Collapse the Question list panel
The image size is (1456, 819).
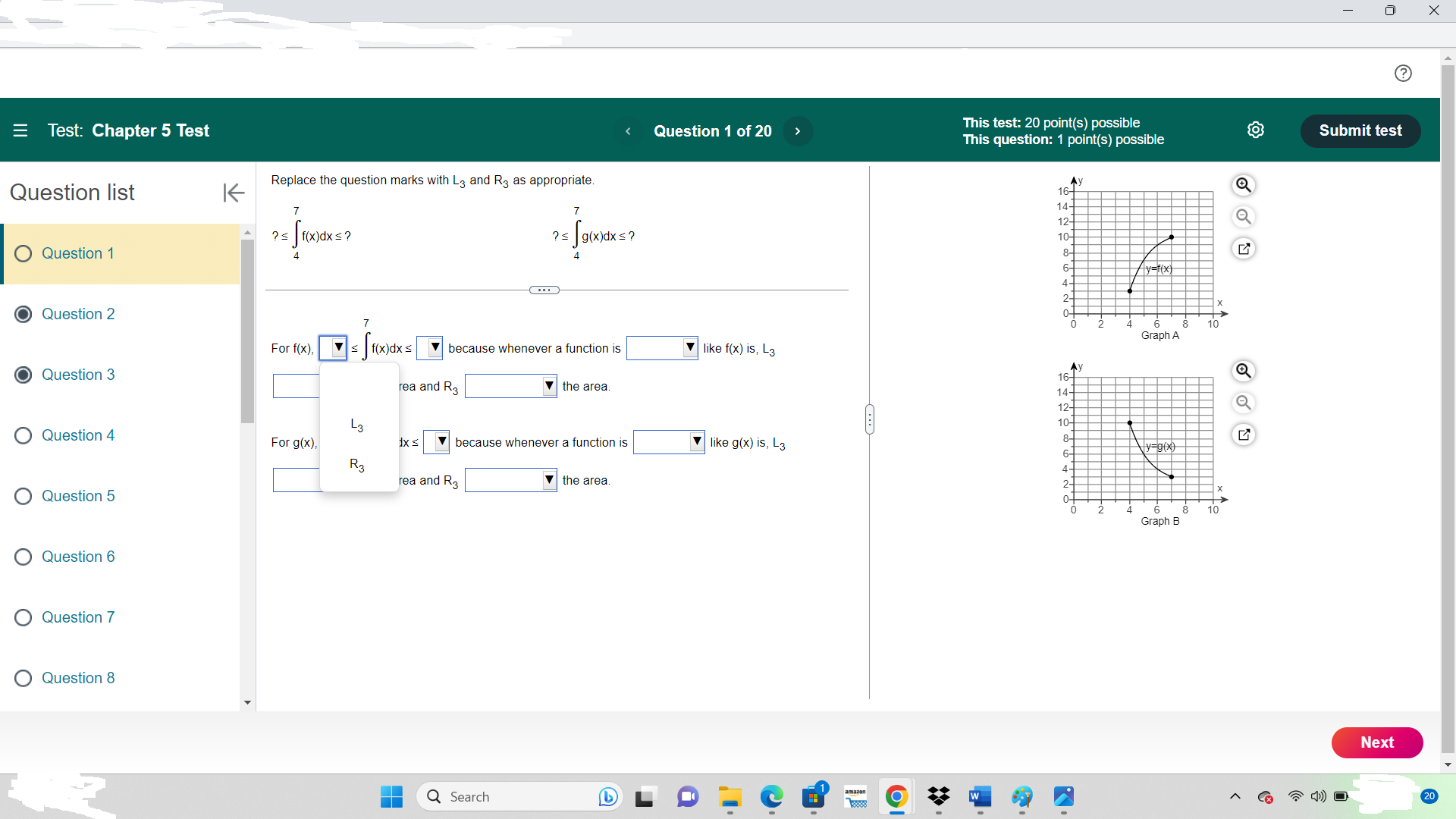click(234, 193)
